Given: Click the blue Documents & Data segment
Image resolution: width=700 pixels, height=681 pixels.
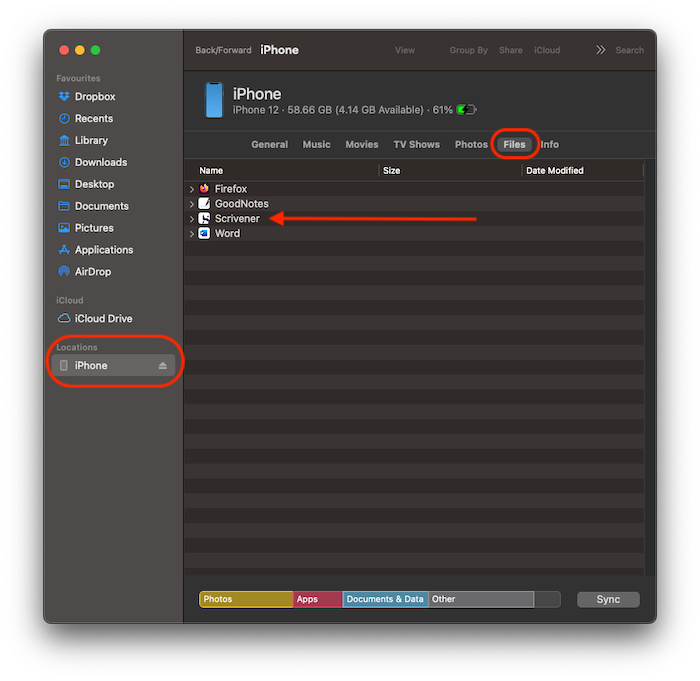Looking at the screenshot, I should tap(385, 599).
